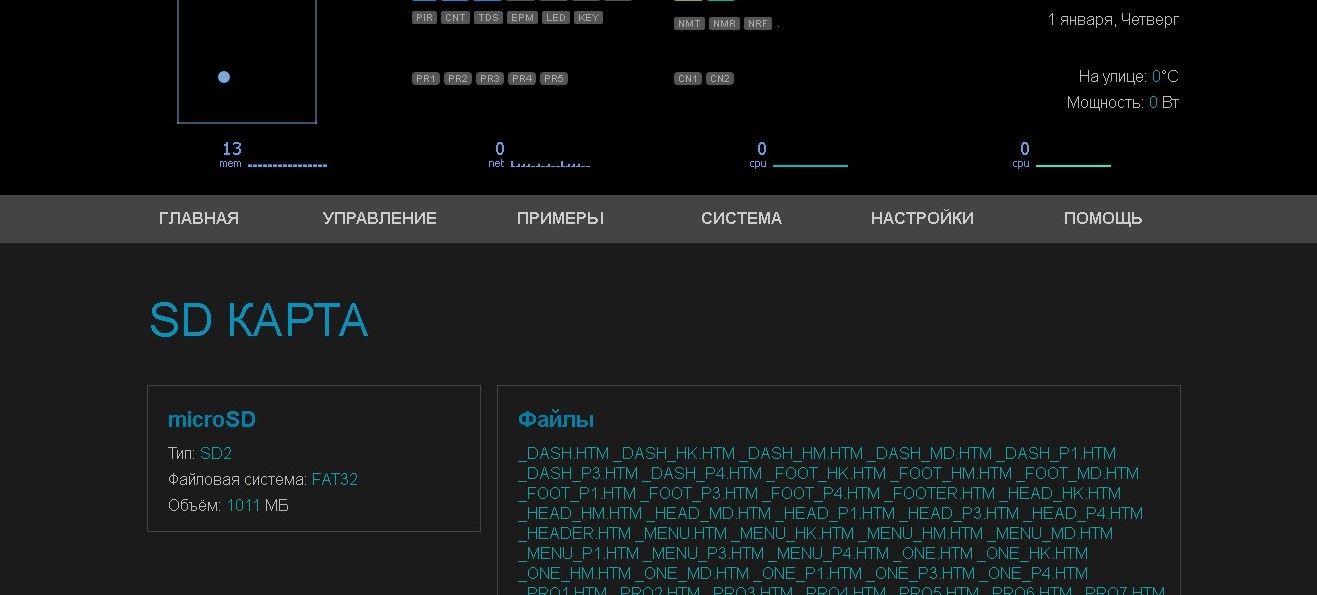Switch to the СИСТЕМА section
1317x595 pixels.
(x=741, y=218)
